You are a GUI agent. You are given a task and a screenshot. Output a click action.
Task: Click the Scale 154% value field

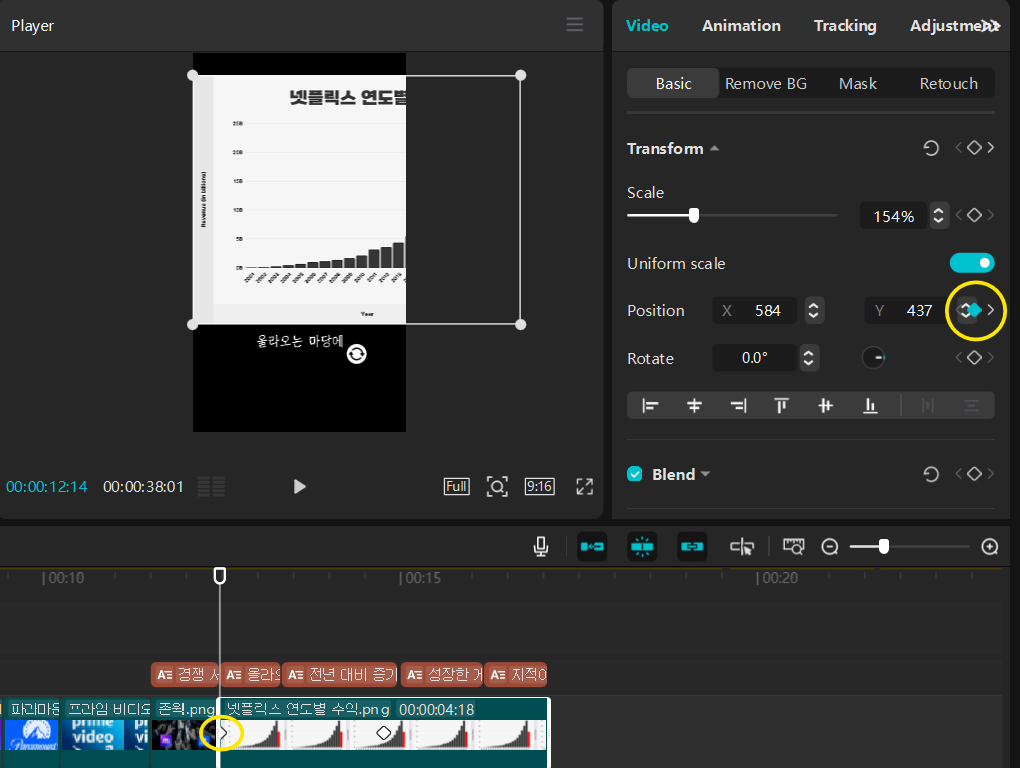[894, 216]
